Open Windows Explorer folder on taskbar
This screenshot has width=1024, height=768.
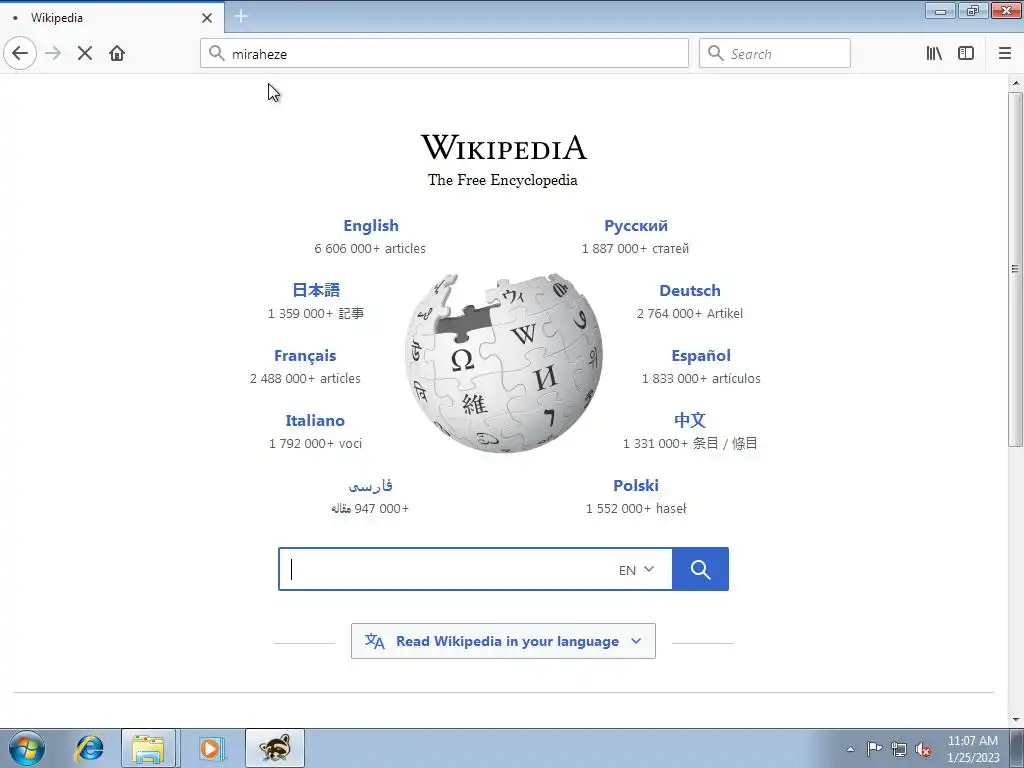[148, 748]
